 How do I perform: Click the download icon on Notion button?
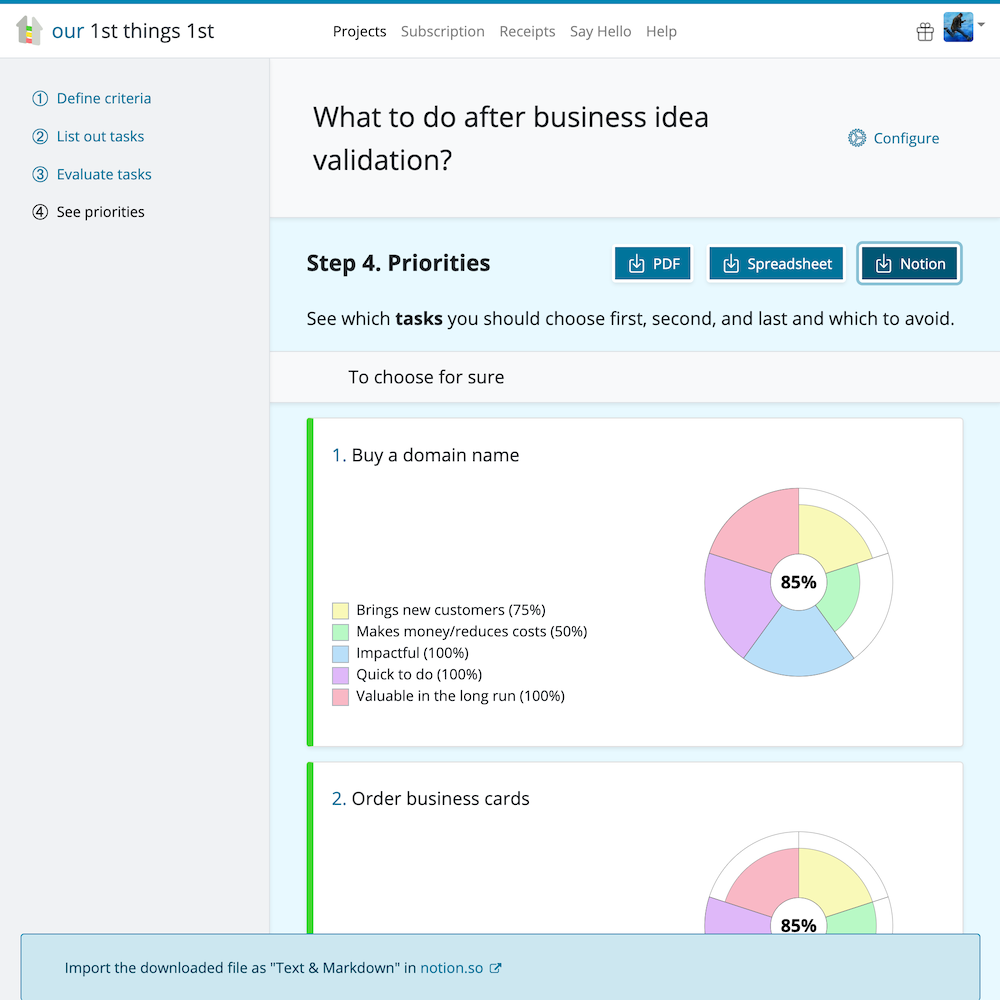click(883, 263)
